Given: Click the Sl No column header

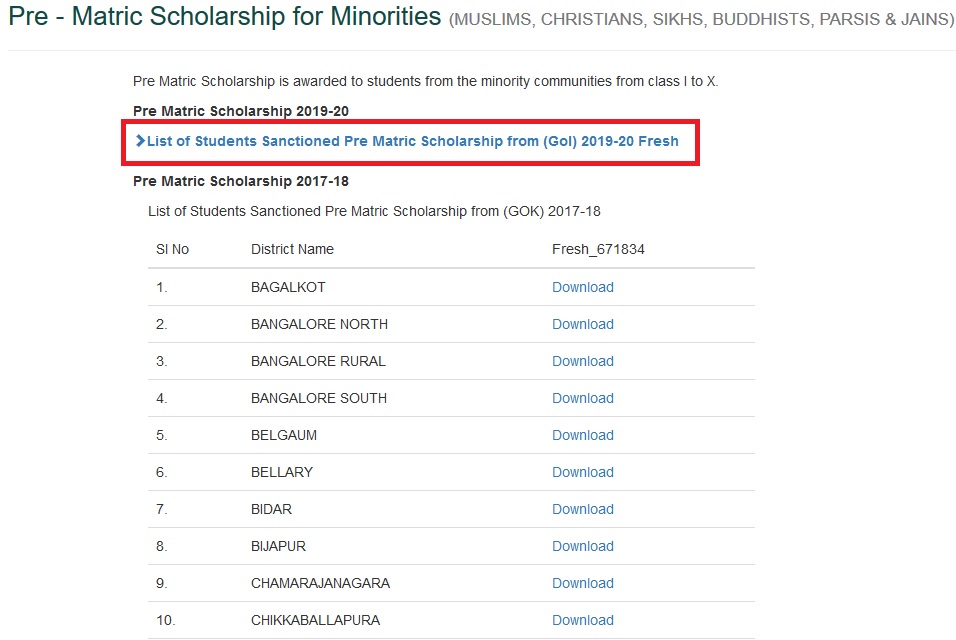Looking at the screenshot, I should point(173,249).
